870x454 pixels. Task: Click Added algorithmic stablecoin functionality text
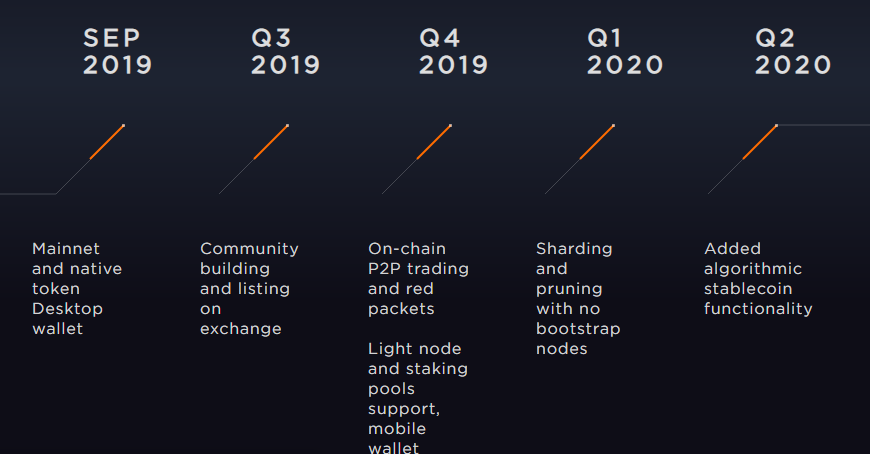click(x=758, y=279)
